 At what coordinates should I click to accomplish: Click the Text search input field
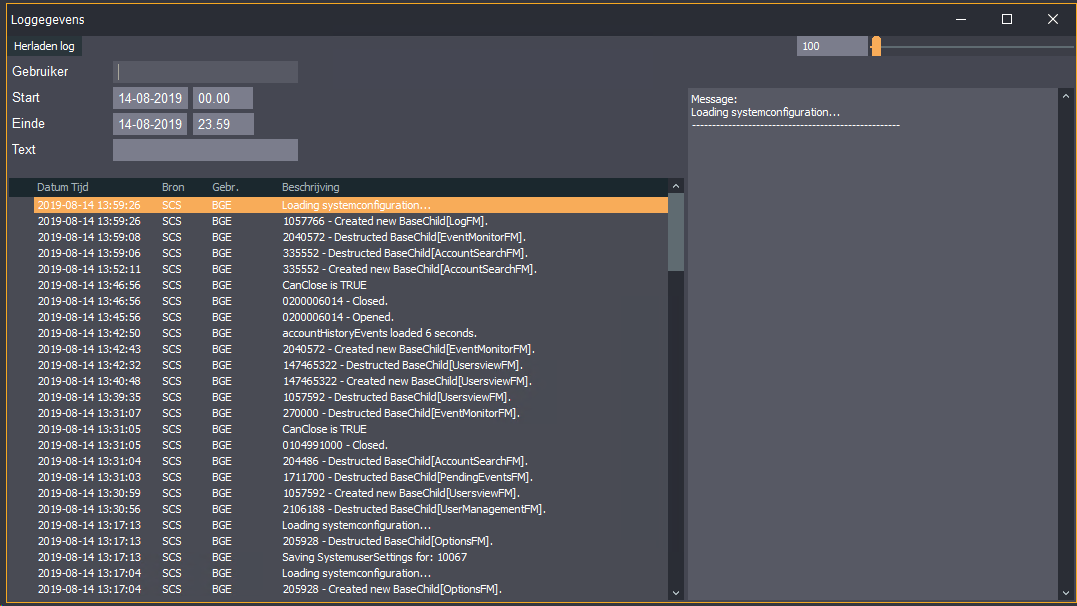click(205, 150)
